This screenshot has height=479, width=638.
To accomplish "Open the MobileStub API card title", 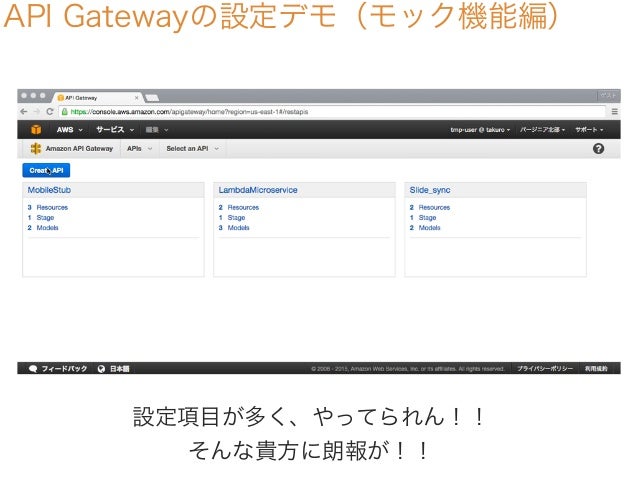I will click(49, 190).
